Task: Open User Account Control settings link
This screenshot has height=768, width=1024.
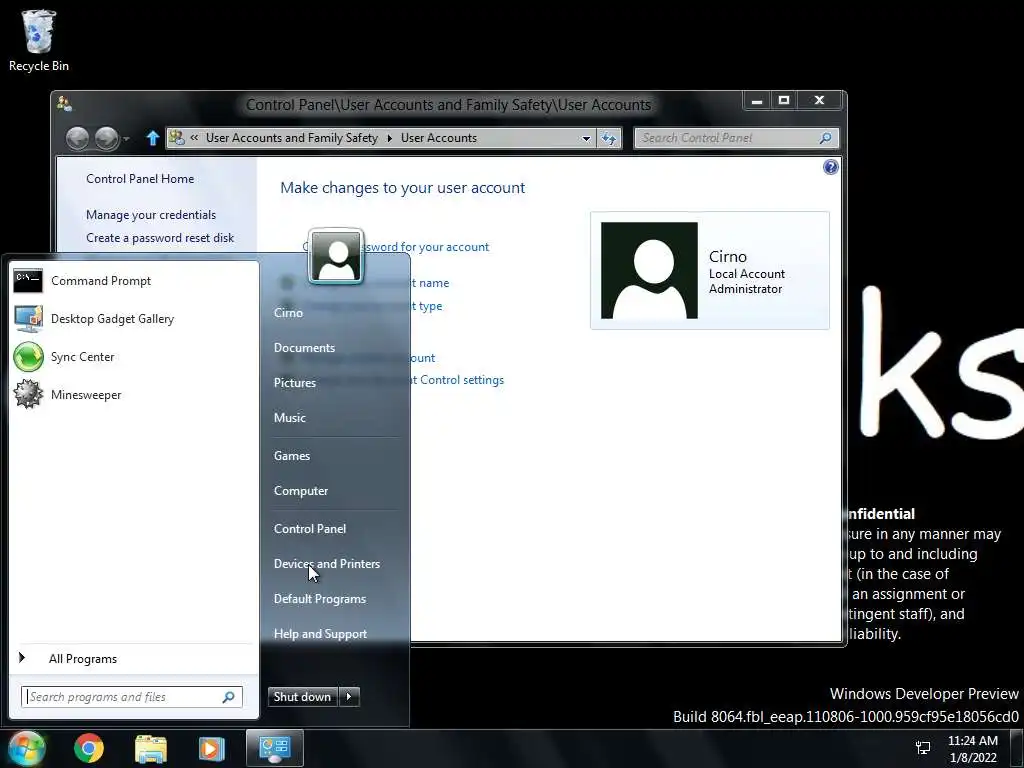Action: point(458,380)
